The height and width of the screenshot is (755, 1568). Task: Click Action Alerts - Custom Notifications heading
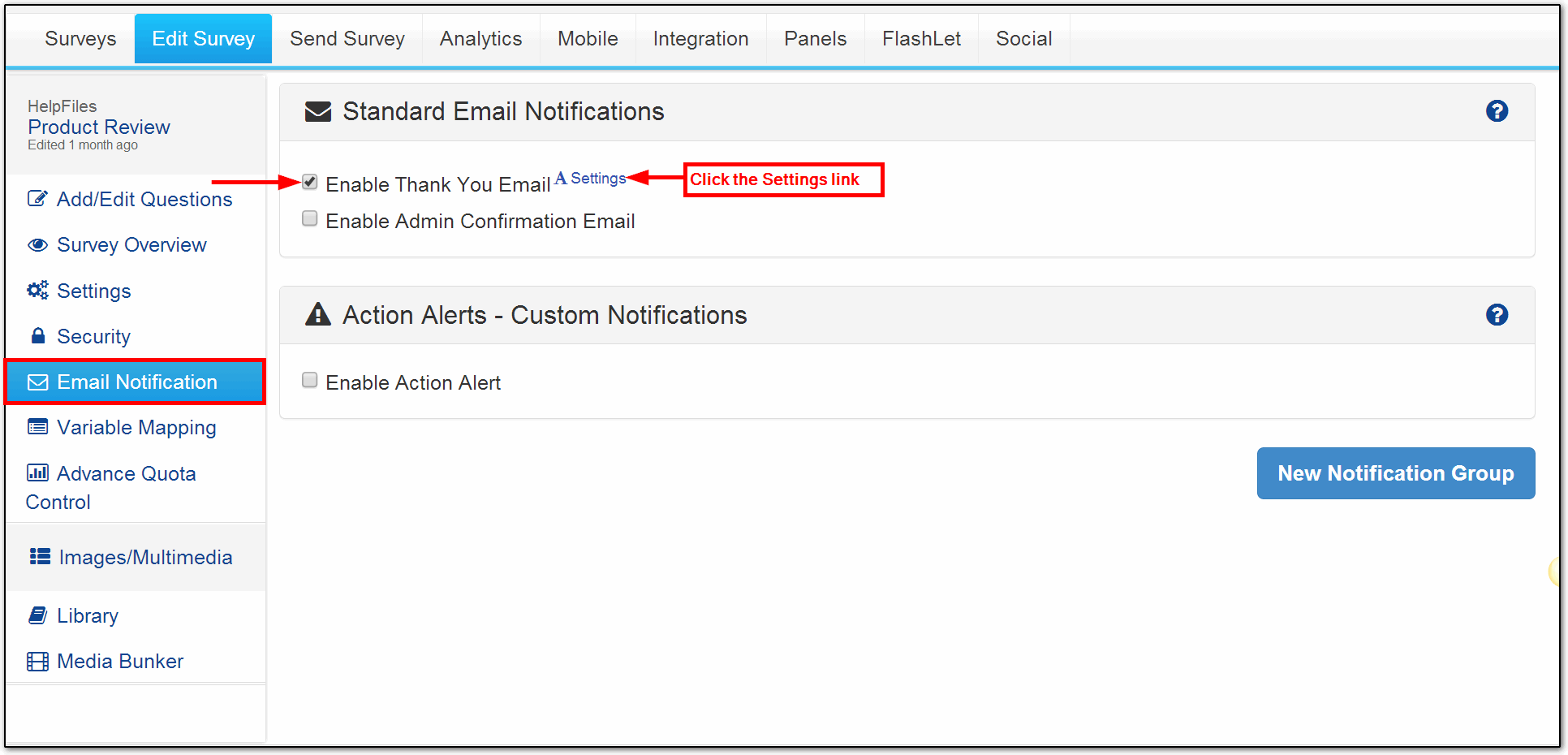click(545, 315)
